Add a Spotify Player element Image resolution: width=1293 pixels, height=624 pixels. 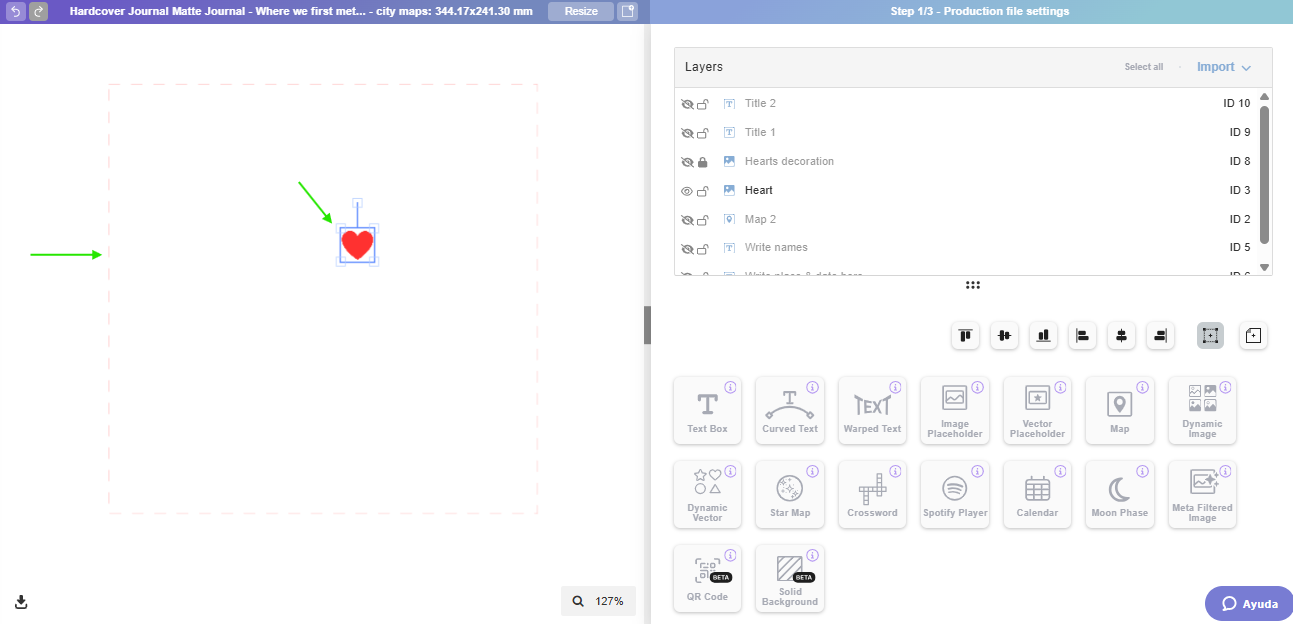point(955,494)
